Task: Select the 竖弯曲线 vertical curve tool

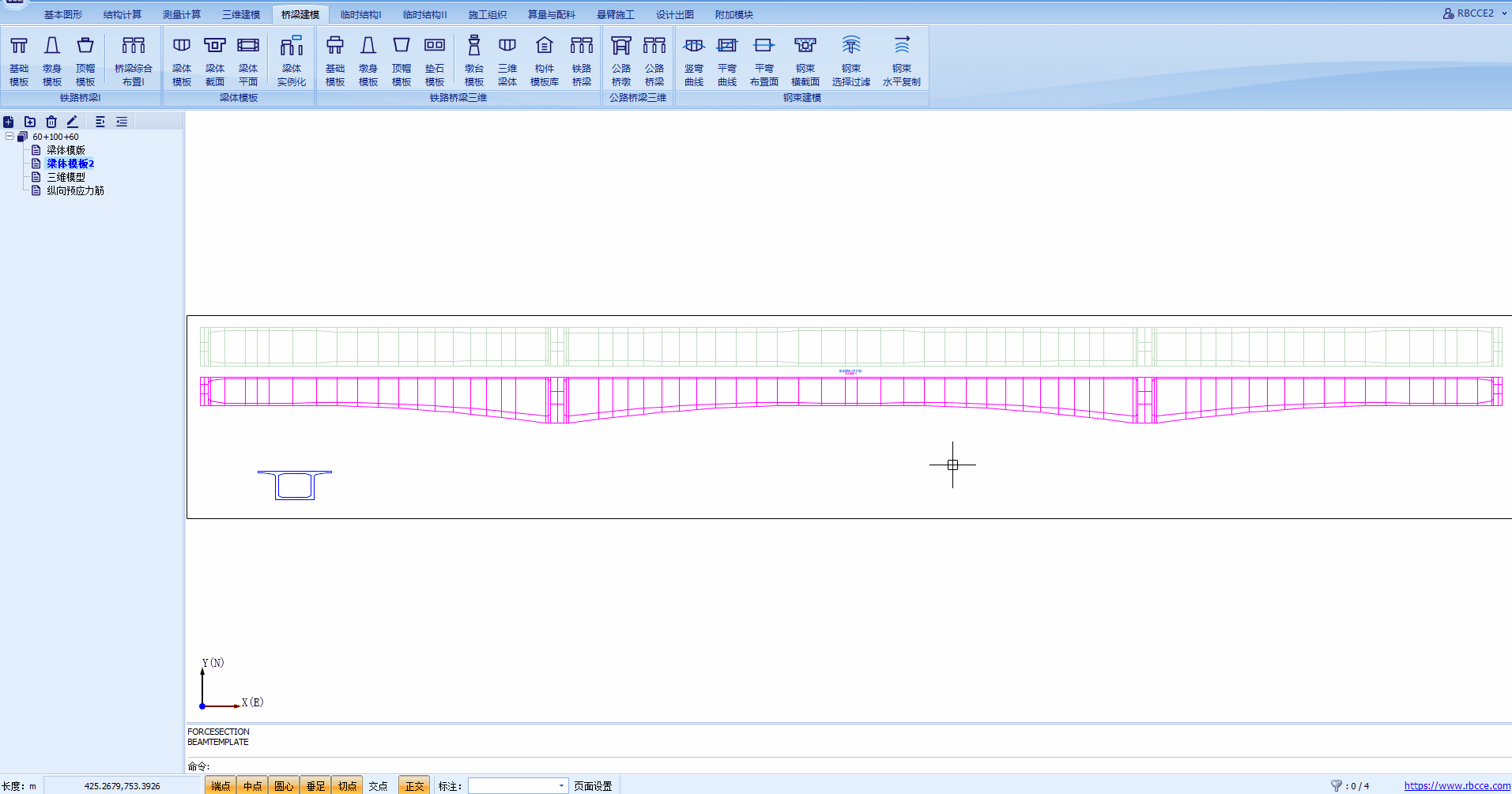Action: click(x=694, y=60)
